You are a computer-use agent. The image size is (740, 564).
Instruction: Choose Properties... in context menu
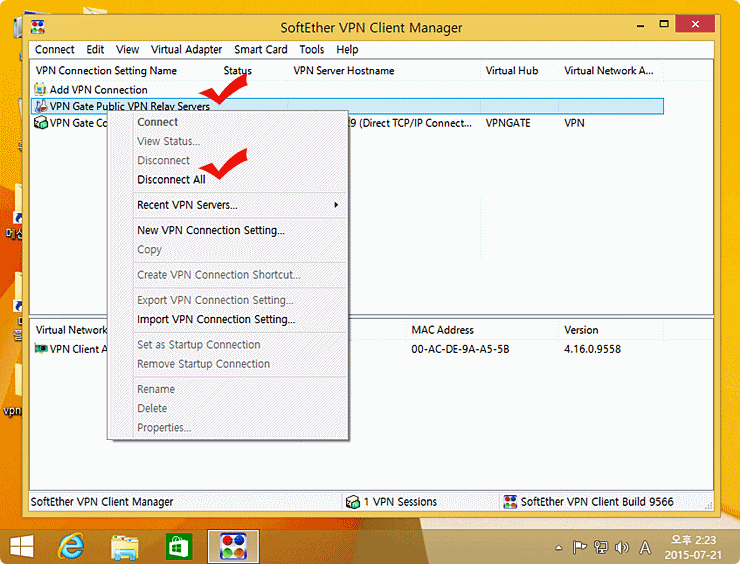(228, 428)
